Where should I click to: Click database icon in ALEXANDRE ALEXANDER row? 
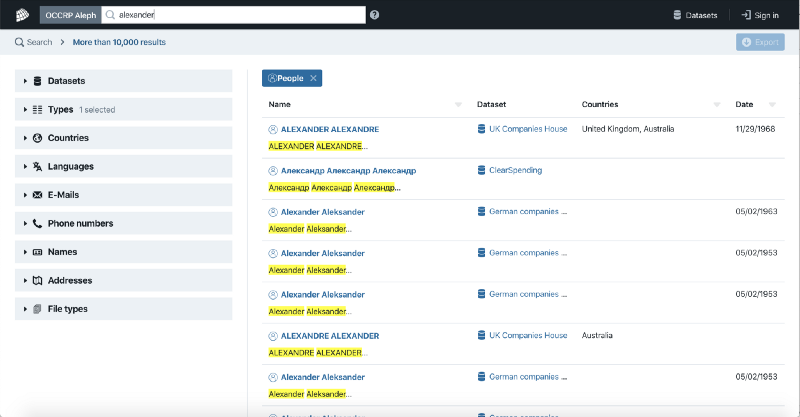(481, 335)
